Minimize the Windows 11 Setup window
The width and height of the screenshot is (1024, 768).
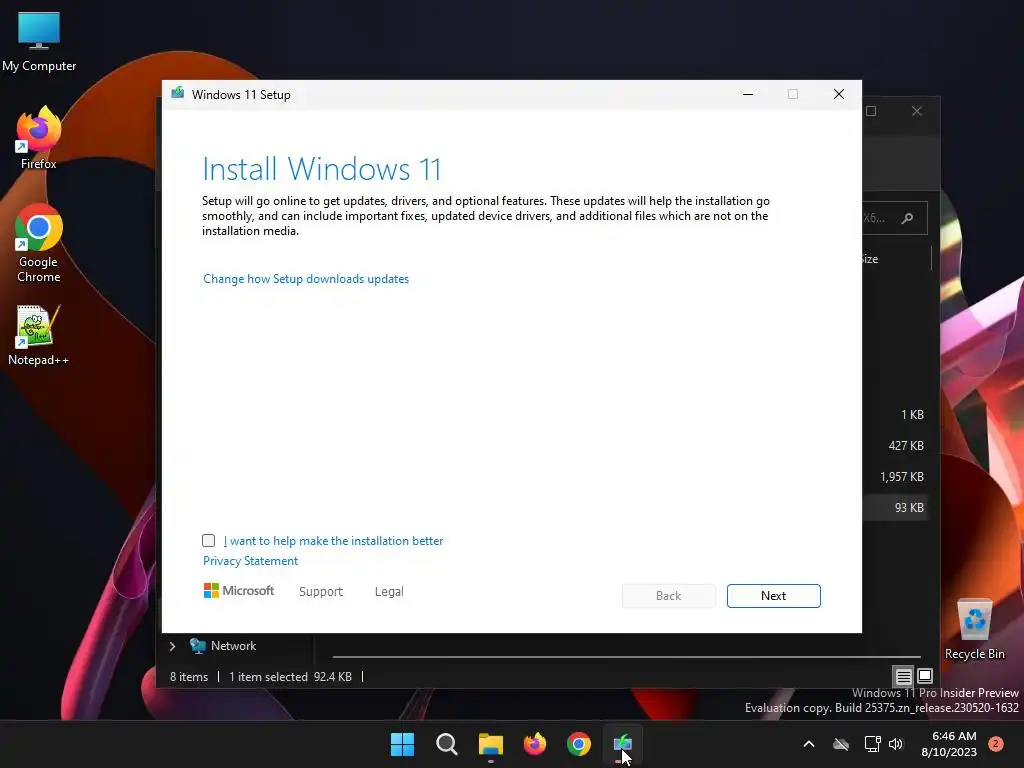748,95
